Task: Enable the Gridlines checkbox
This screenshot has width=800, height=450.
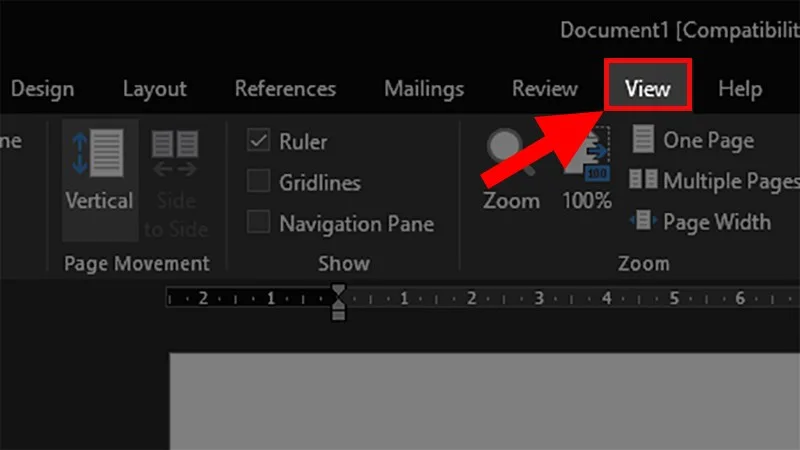Action: (x=258, y=181)
